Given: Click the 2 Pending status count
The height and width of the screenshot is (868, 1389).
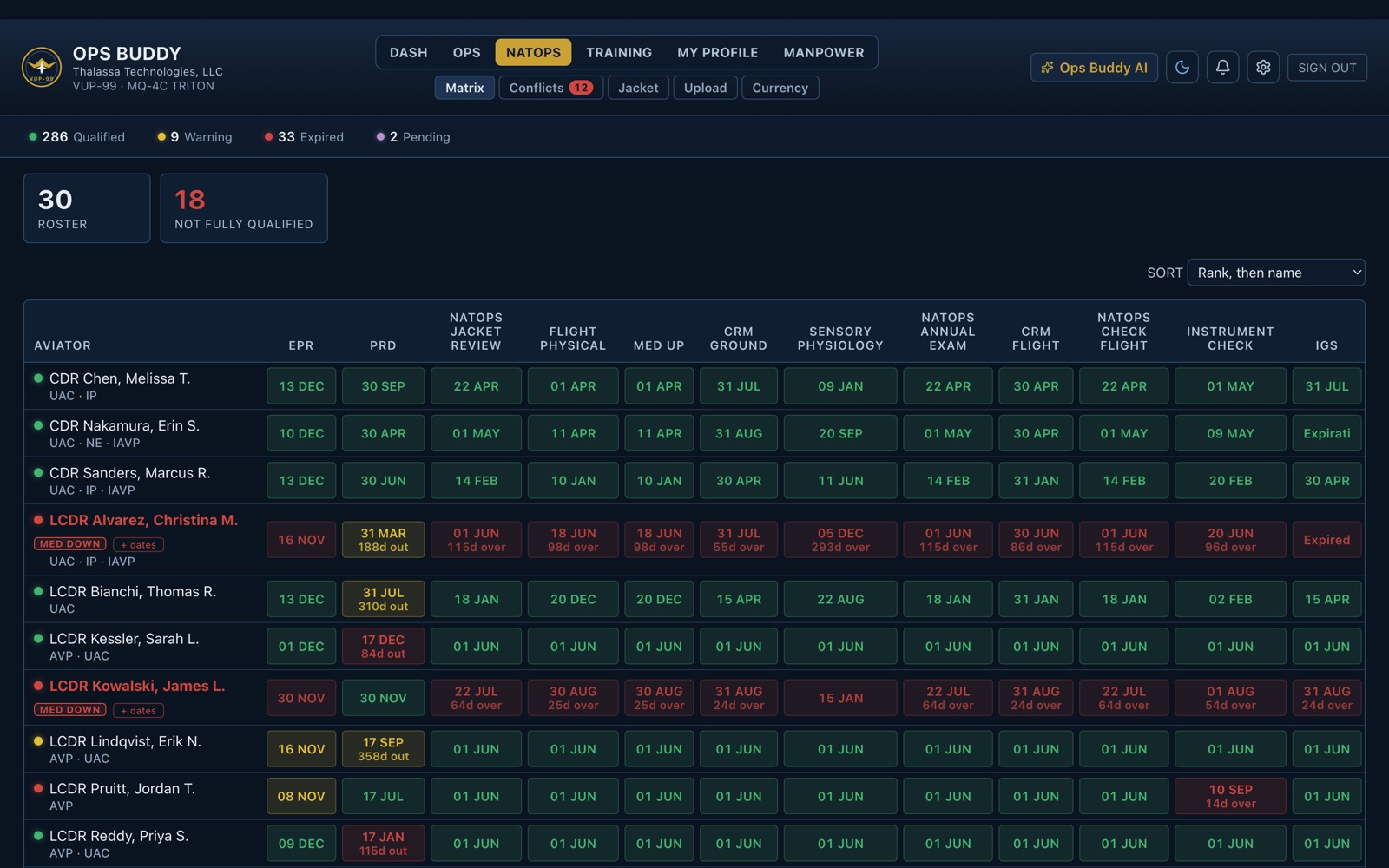Looking at the screenshot, I should [413, 137].
